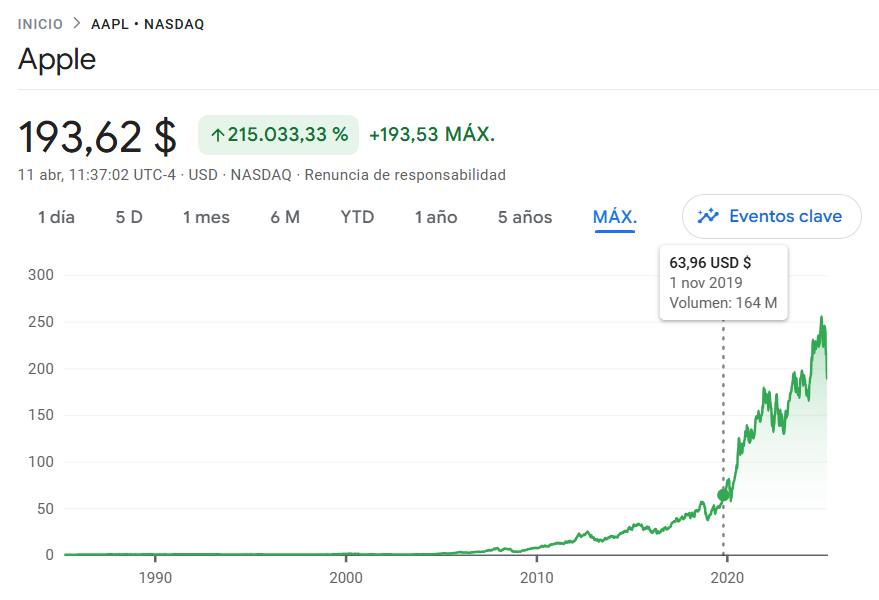Click the sparkle icon in Eventos clave
Viewport: 879px width, 600px height.
(708, 216)
